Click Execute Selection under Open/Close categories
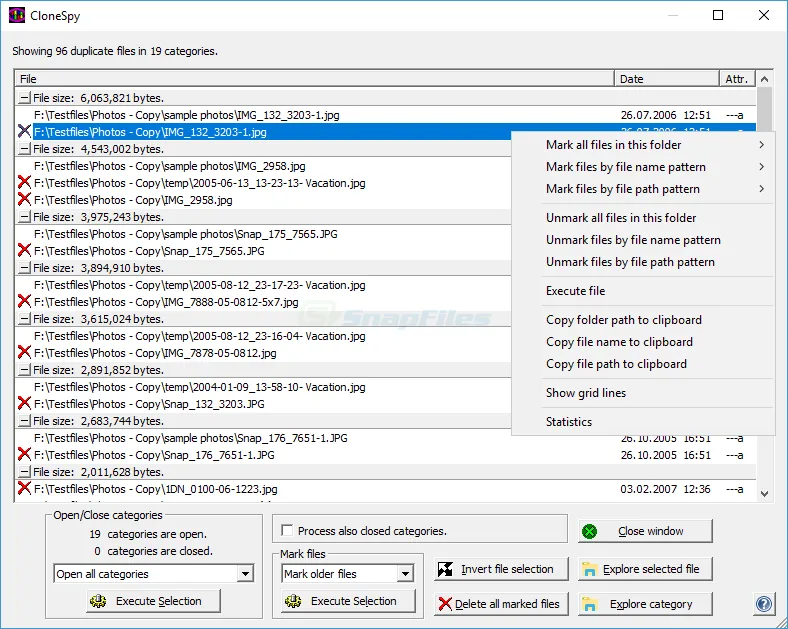Image resolution: width=788 pixels, height=629 pixels. pyautogui.click(x=153, y=601)
